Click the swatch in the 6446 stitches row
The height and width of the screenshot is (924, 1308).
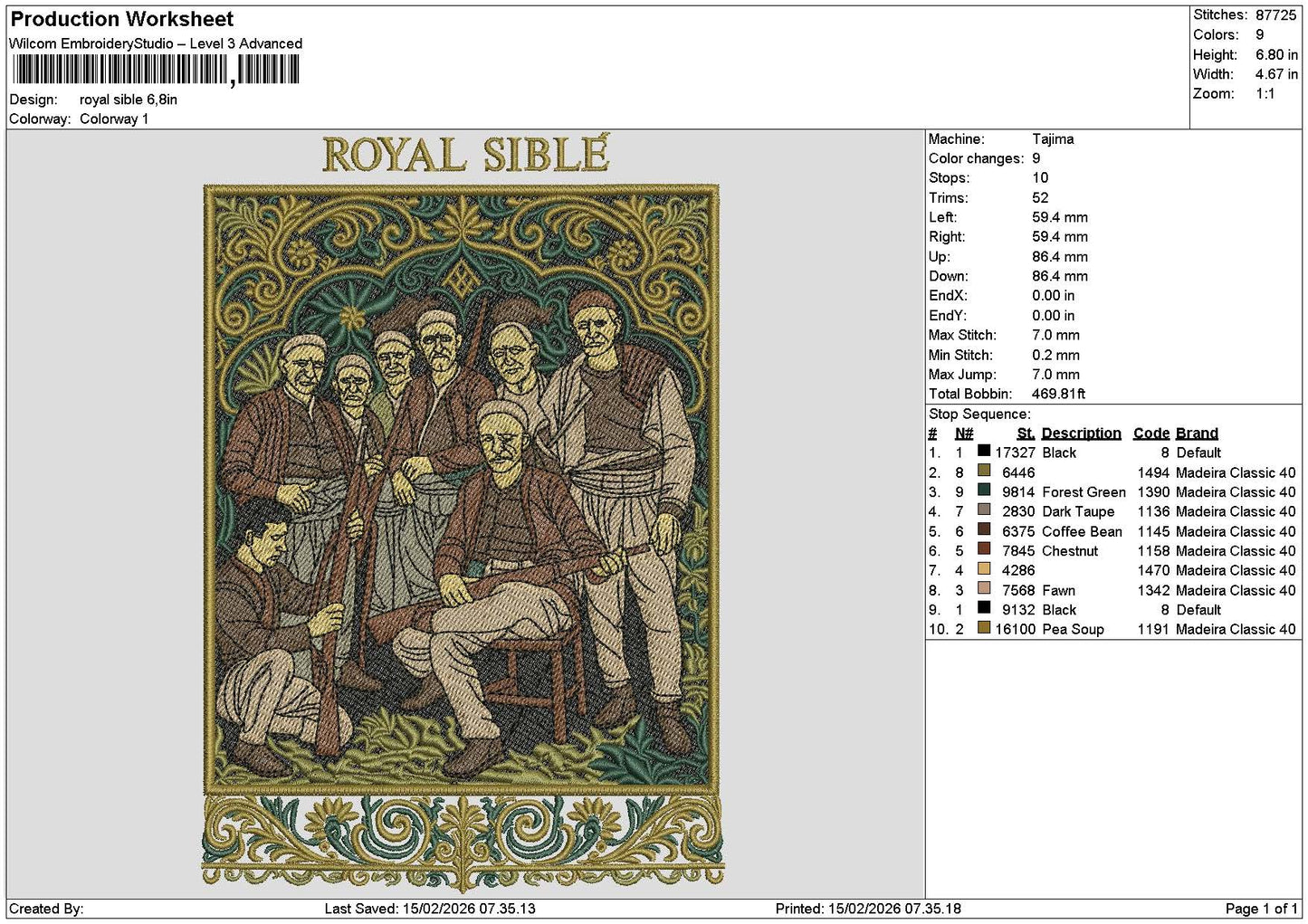click(984, 471)
